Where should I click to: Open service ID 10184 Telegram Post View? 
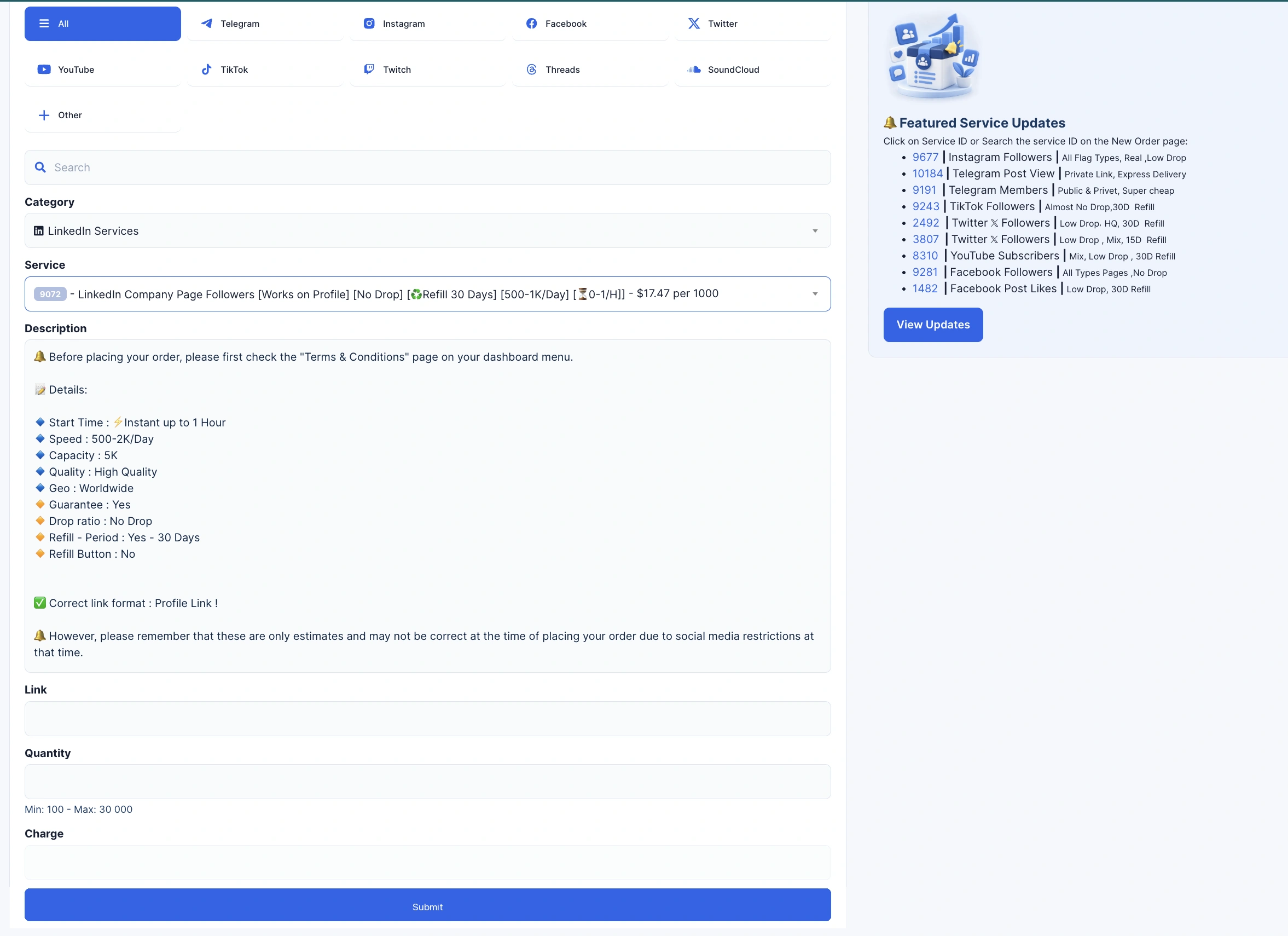pyautogui.click(x=927, y=174)
